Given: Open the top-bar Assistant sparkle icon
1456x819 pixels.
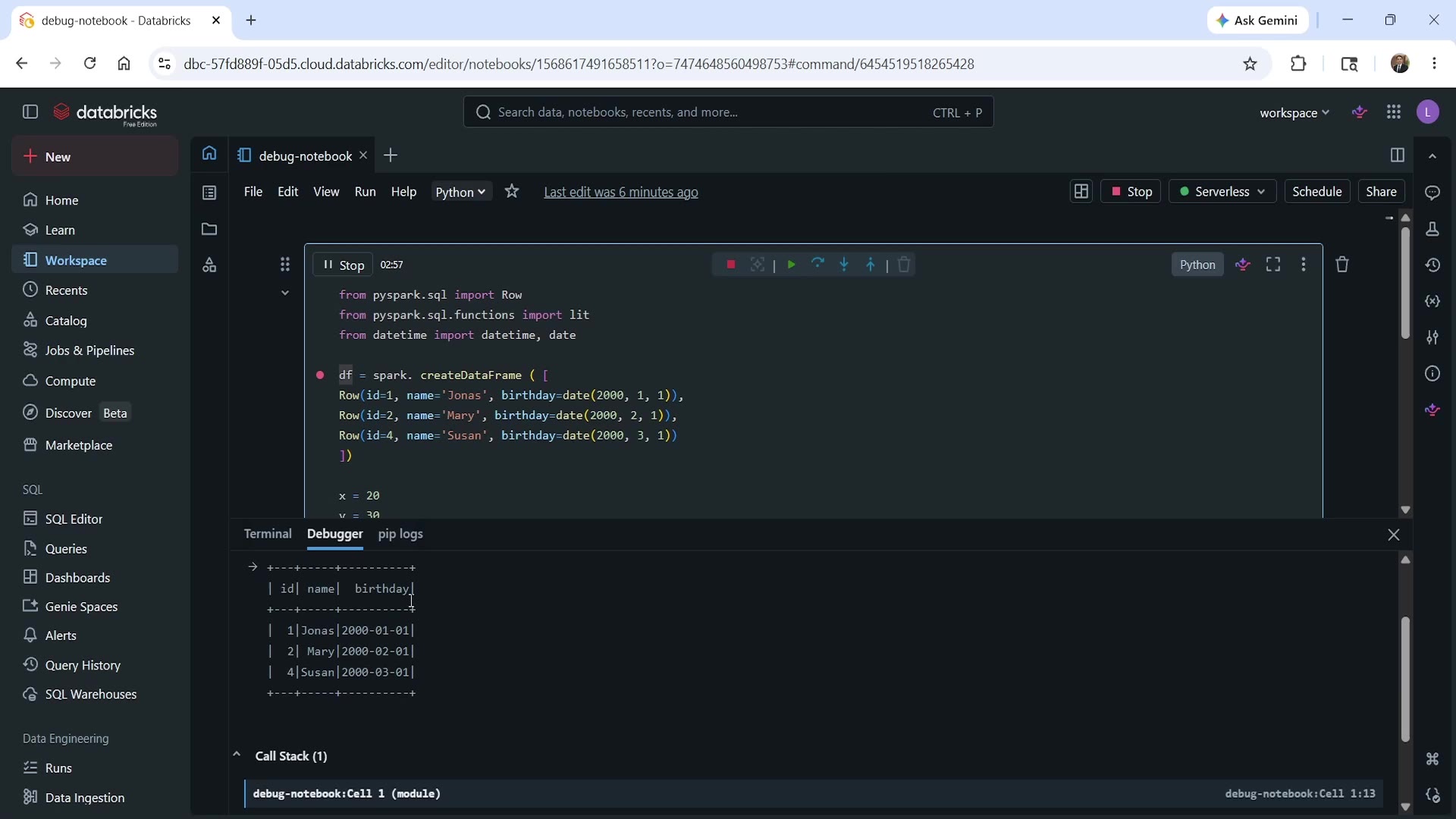Looking at the screenshot, I should click(x=1360, y=112).
